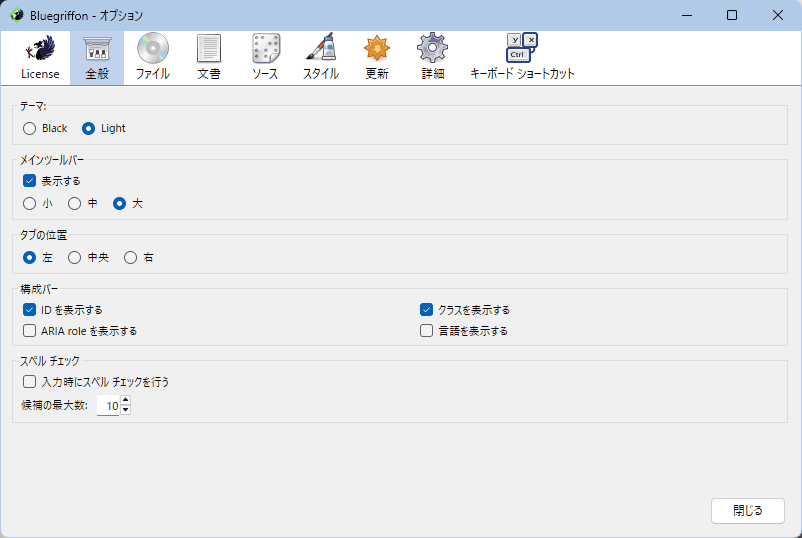The image size is (802, 538).
Task: Increase 候補の最大数 with up arrow
Action: [126, 402]
